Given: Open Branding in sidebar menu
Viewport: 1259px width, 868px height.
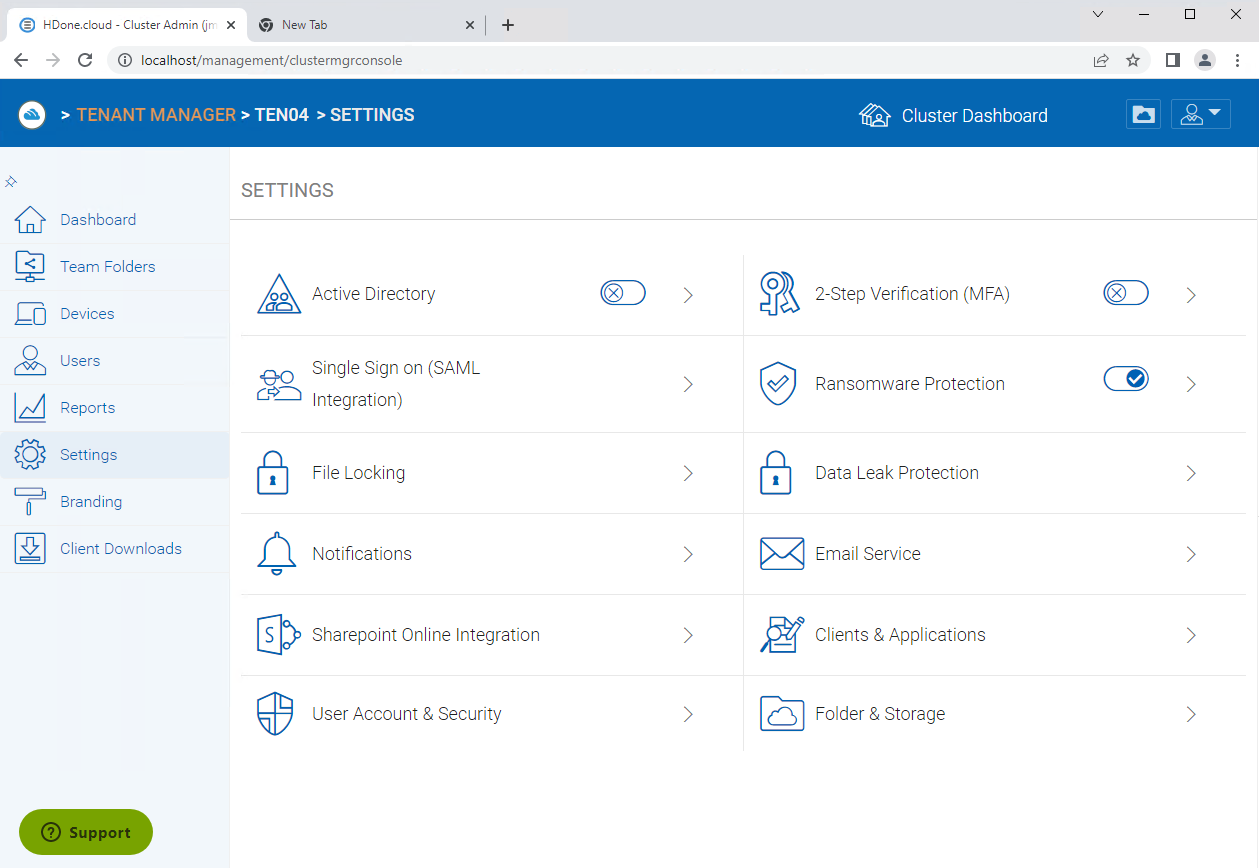Looking at the screenshot, I should [91, 502].
